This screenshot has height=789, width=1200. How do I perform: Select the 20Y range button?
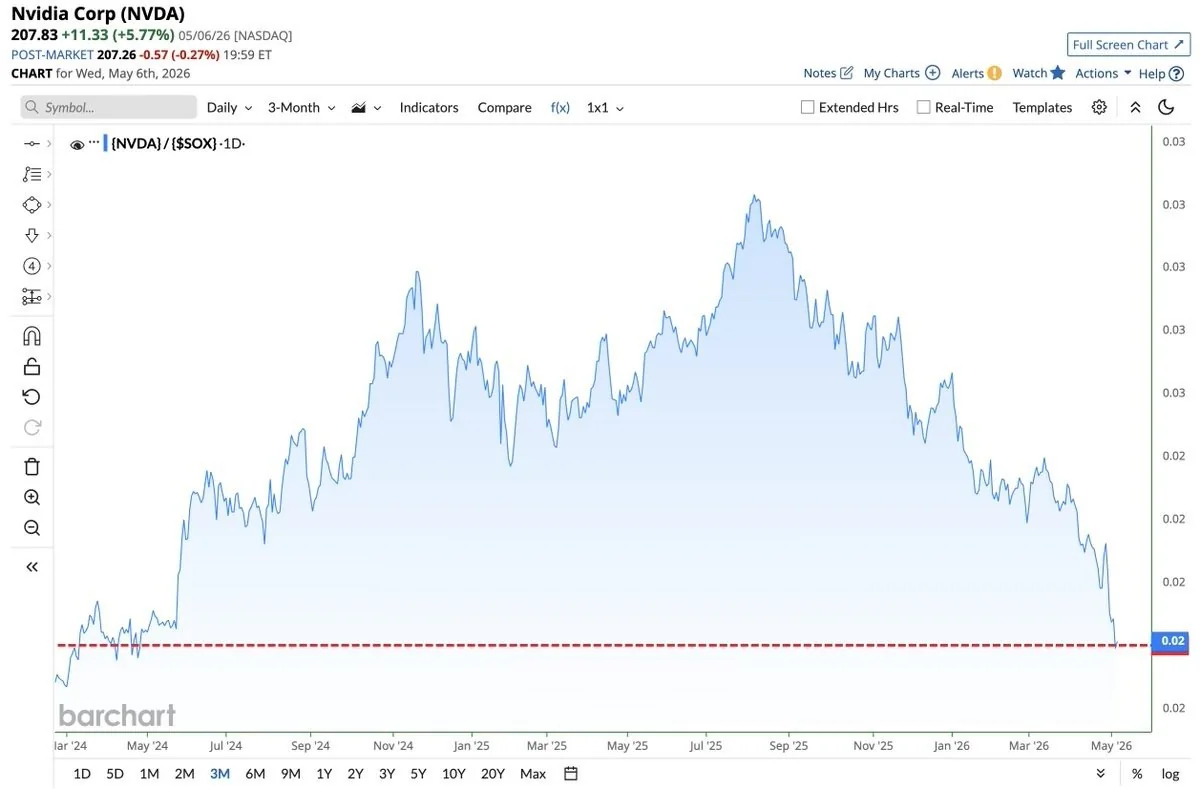point(492,773)
